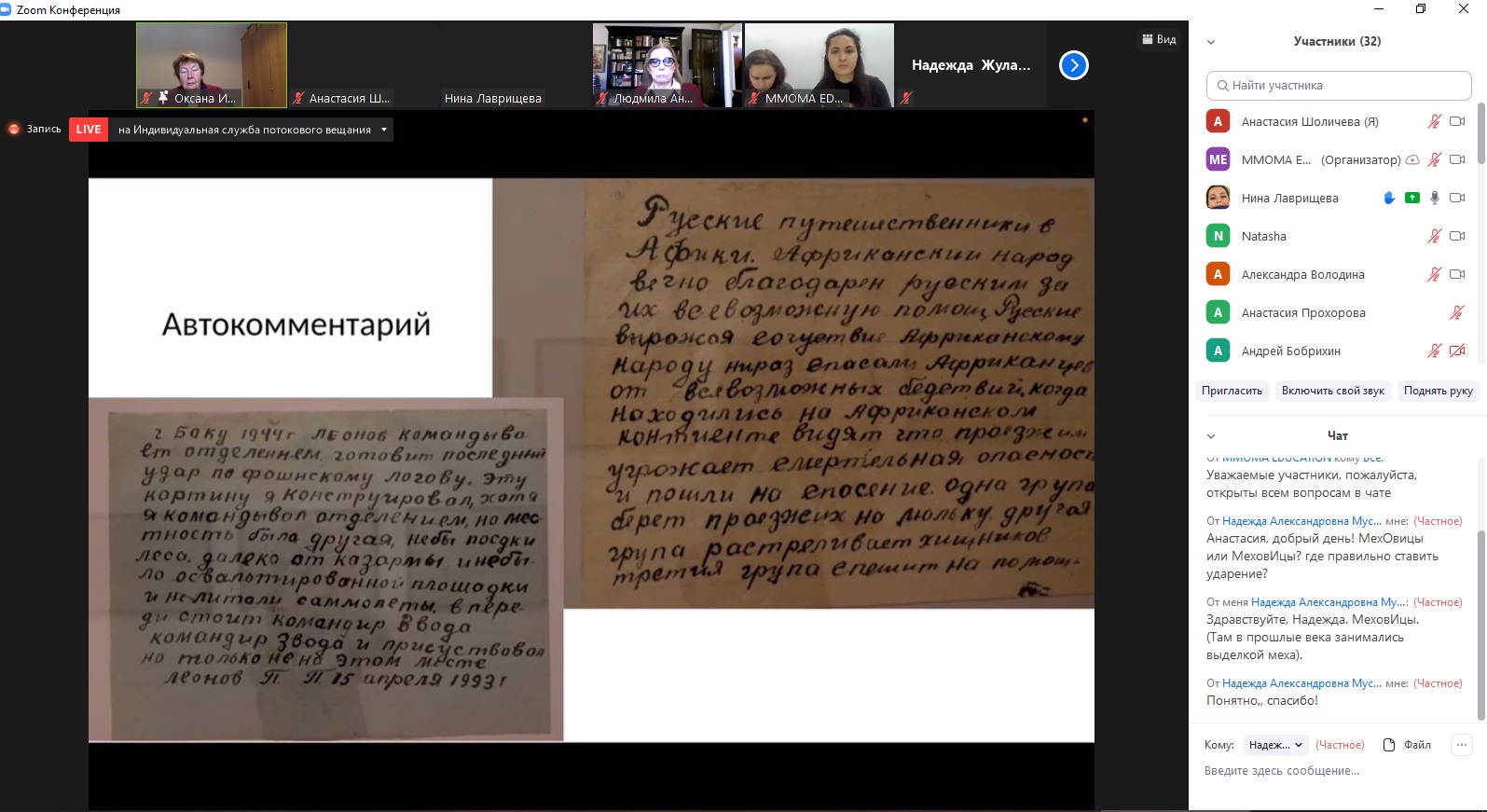Open the live streaming service dropdown arrow
This screenshot has height=812, width=1487.
click(383, 130)
